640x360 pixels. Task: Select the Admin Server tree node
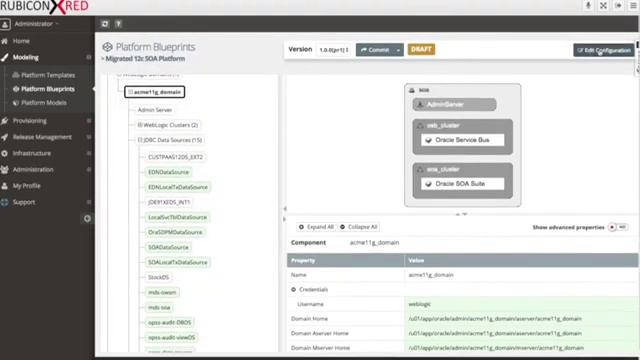click(x=155, y=110)
